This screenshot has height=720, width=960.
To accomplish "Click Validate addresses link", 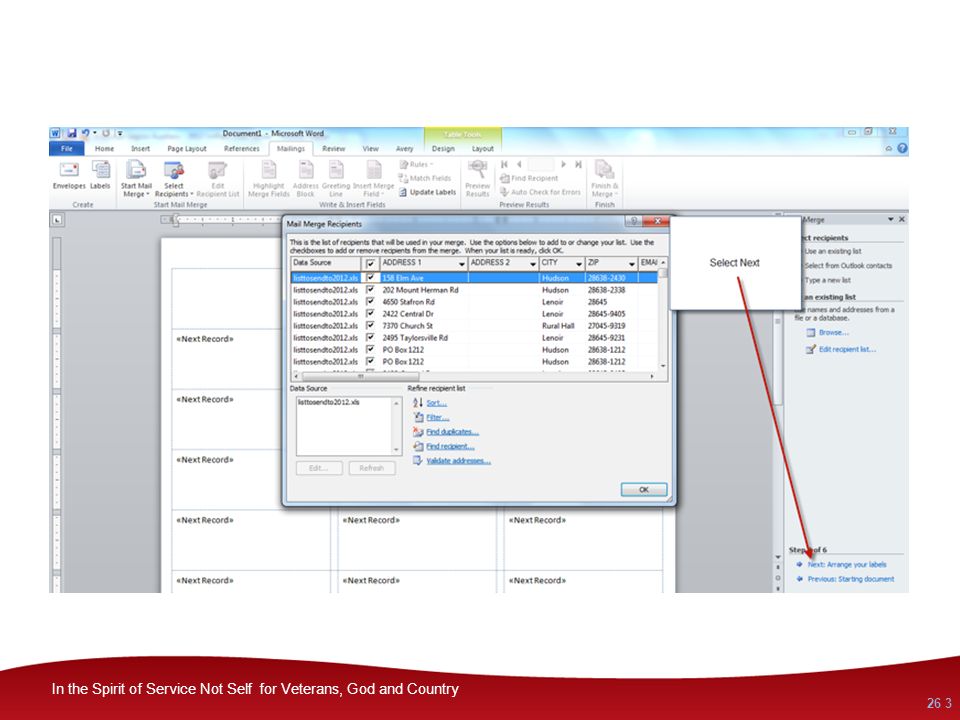I will tap(458, 461).
